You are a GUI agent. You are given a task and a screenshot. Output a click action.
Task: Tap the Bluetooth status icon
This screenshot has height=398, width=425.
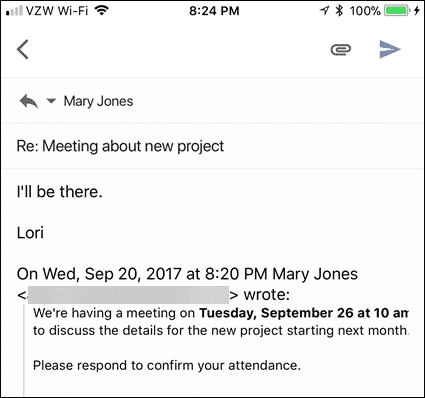pos(339,11)
